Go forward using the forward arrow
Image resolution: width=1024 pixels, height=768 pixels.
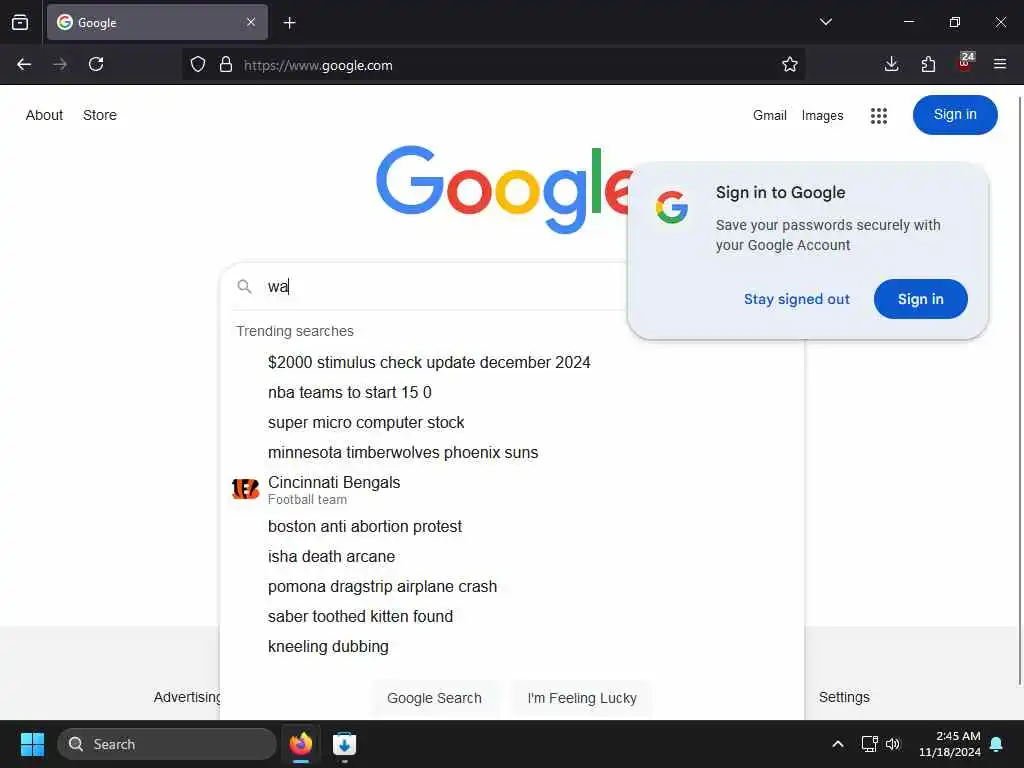click(x=60, y=64)
